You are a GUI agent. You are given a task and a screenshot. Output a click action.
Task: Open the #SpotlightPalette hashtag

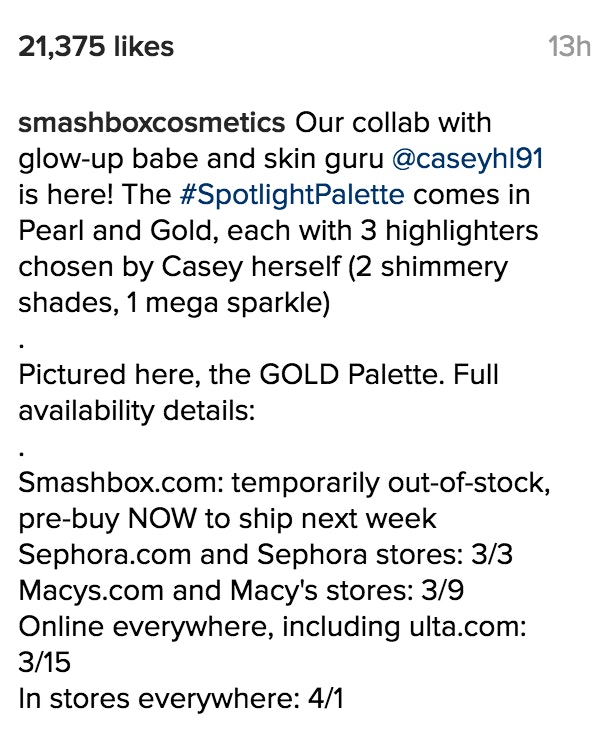point(292,195)
